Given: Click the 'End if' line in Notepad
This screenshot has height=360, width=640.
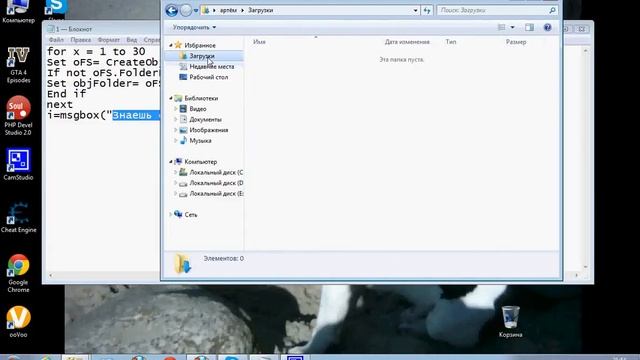Looking at the screenshot, I should (66, 94).
